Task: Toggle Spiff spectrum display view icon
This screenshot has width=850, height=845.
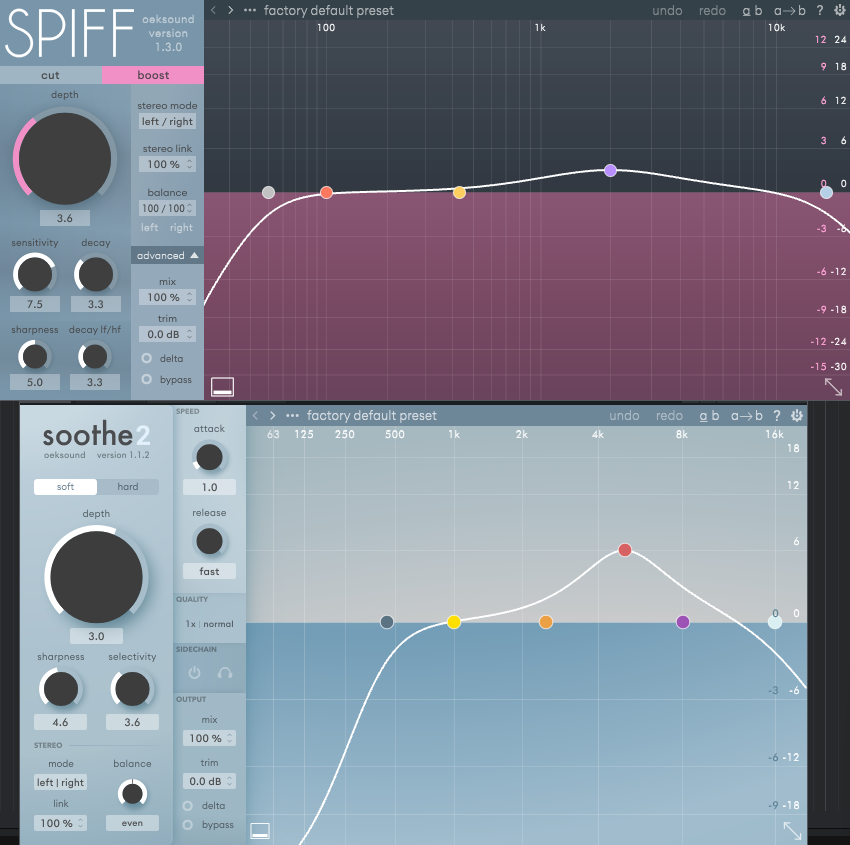Action: [222, 387]
